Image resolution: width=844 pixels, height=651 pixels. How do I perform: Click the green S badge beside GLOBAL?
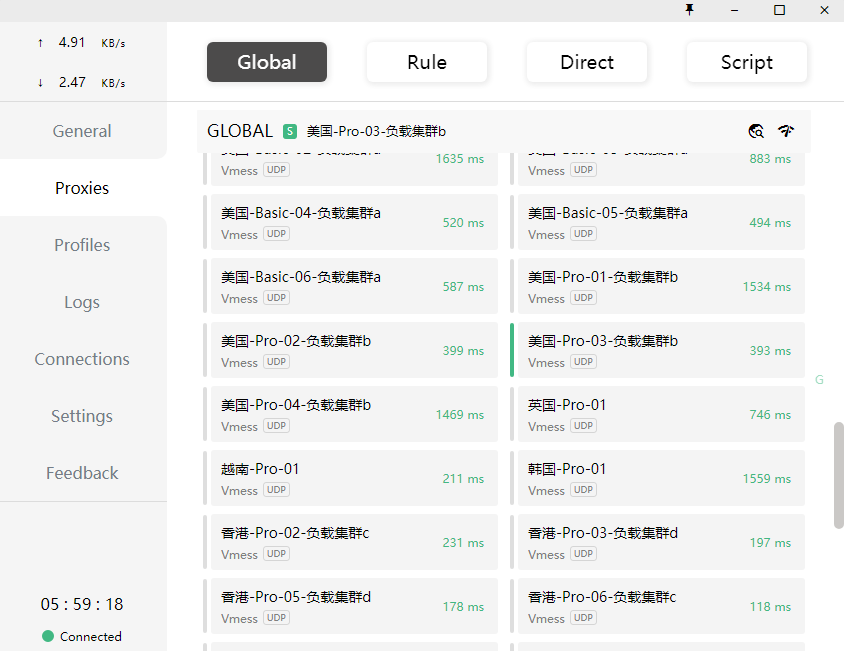point(290,131)
